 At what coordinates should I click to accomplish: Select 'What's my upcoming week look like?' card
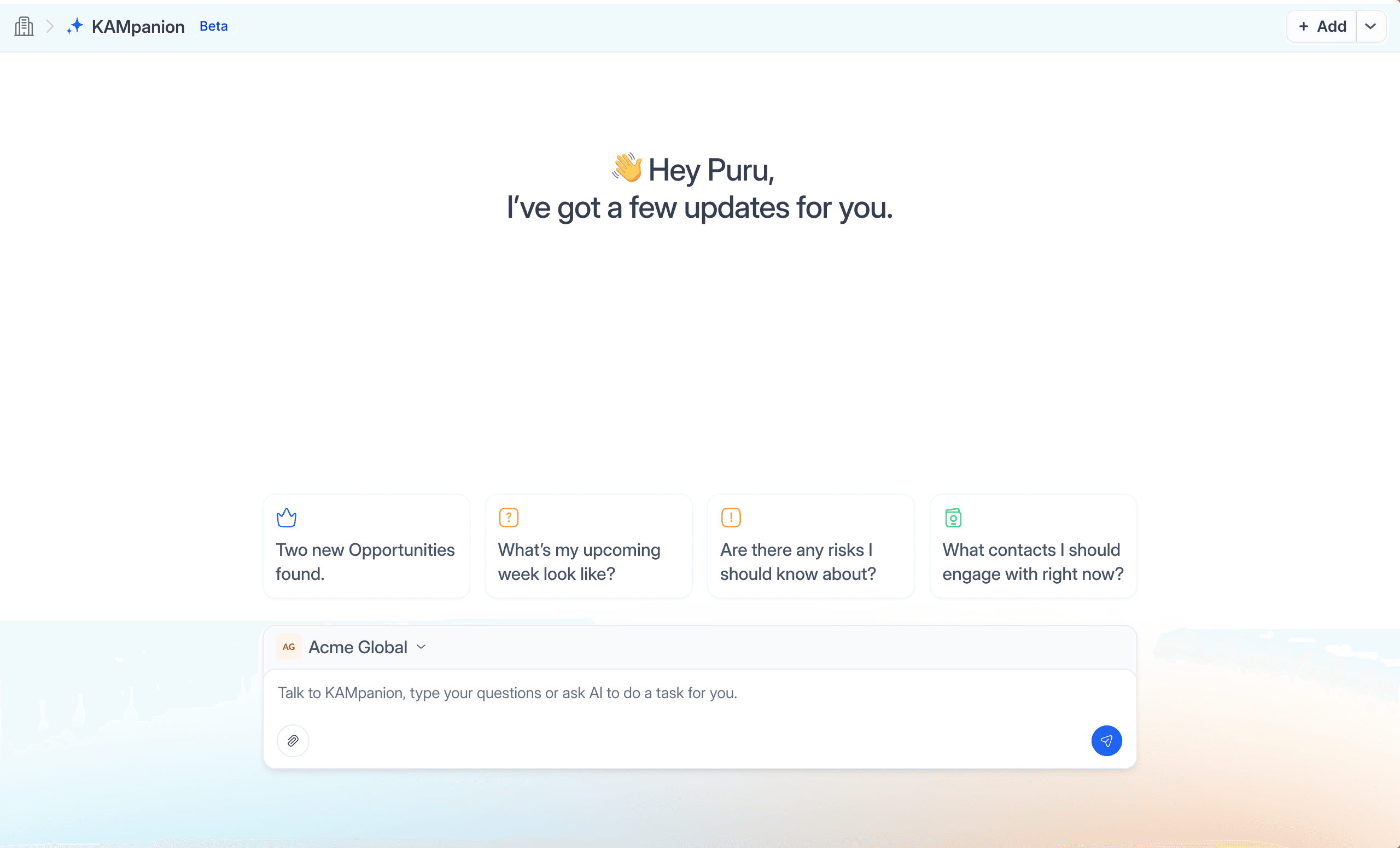588,560
